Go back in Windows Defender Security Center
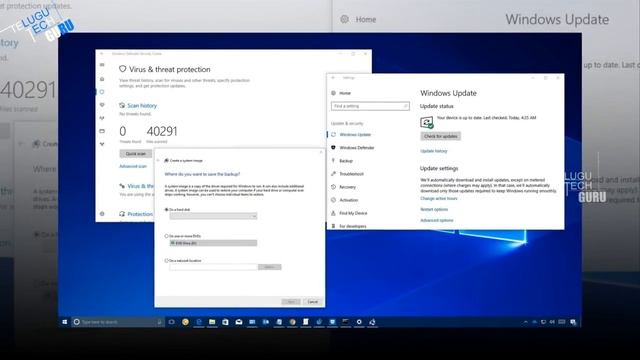Viewport: 640px width, 360px height. tap(102, 53)
